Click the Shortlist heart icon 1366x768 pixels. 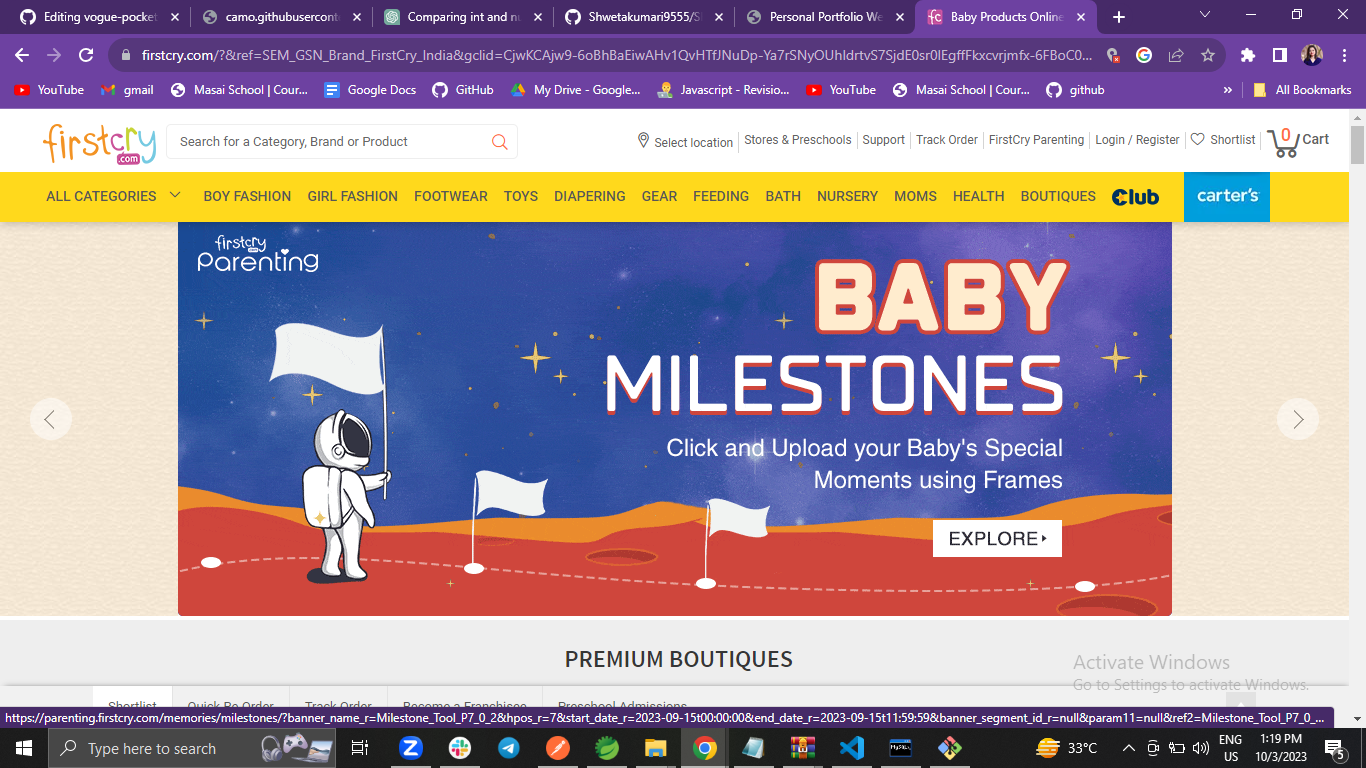click(x=1197, y=140)
